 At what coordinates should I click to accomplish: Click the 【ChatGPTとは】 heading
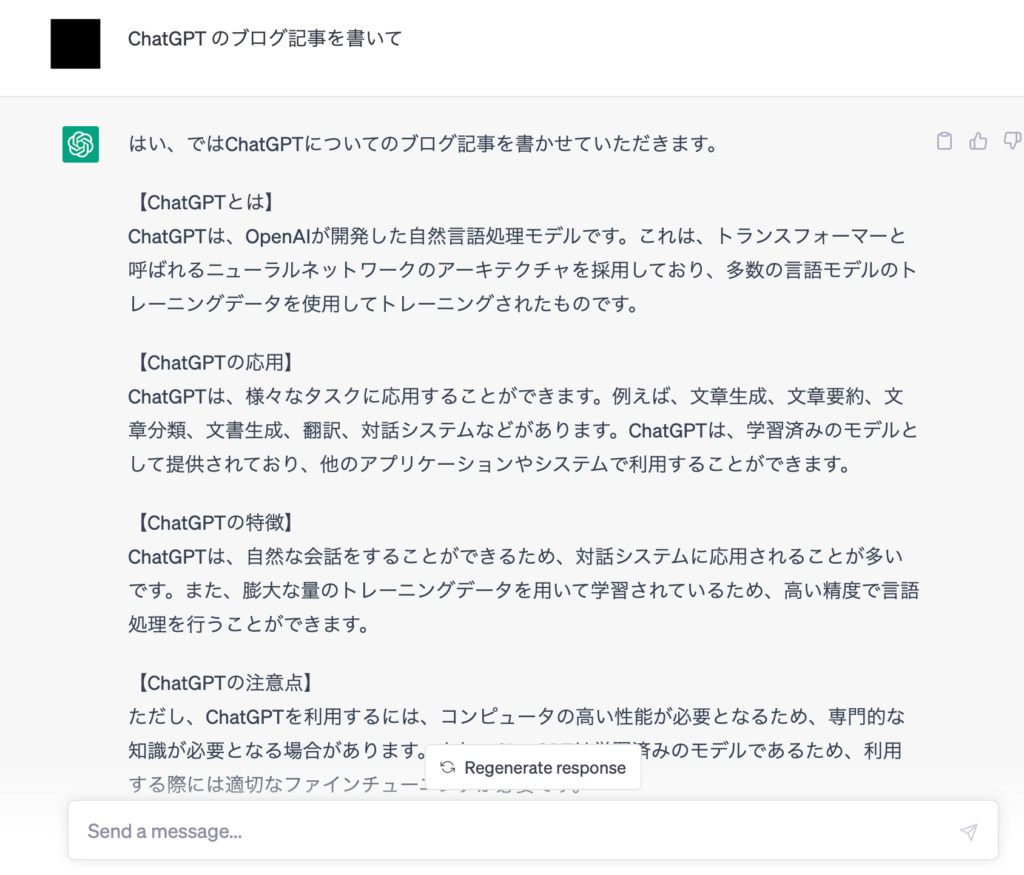tap(204, 203)
